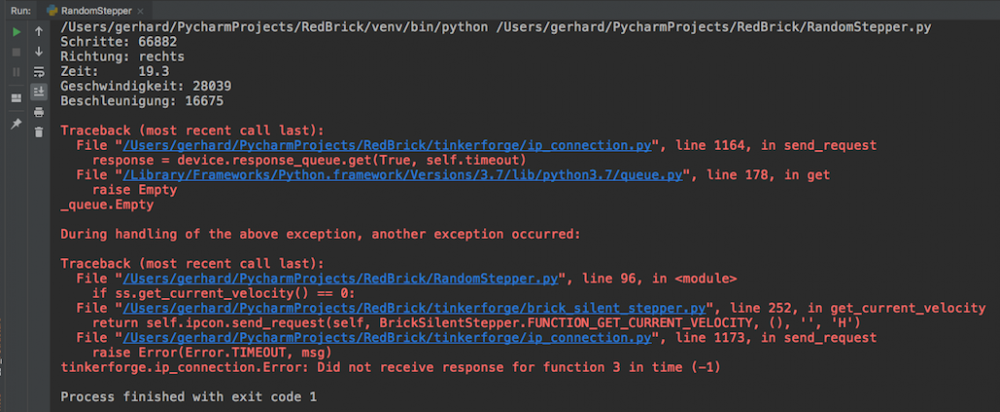
Task: Toggle scroll to end of output
Action: pos(39,92)
